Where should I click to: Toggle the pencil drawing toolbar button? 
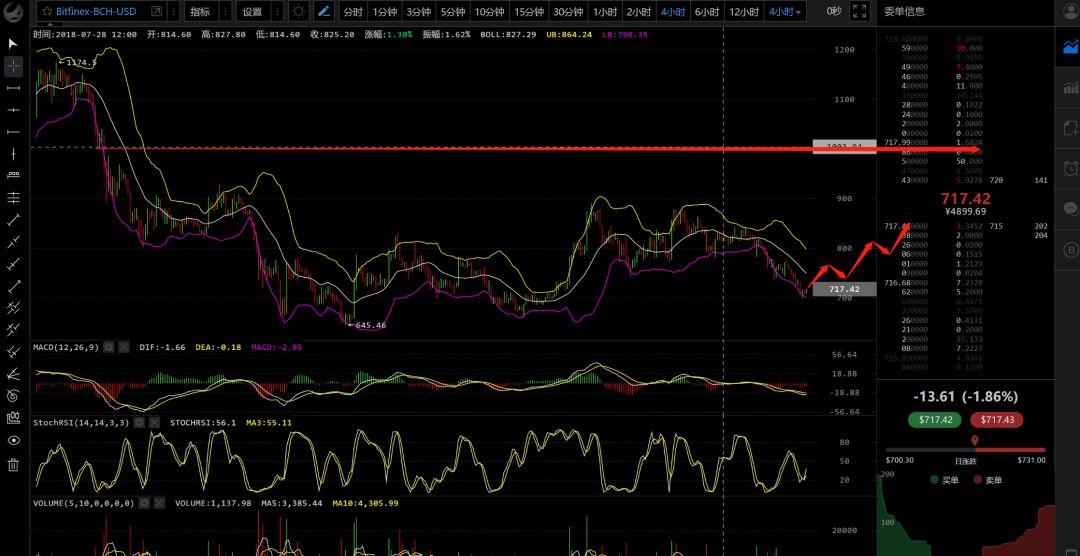click(324, 12)
